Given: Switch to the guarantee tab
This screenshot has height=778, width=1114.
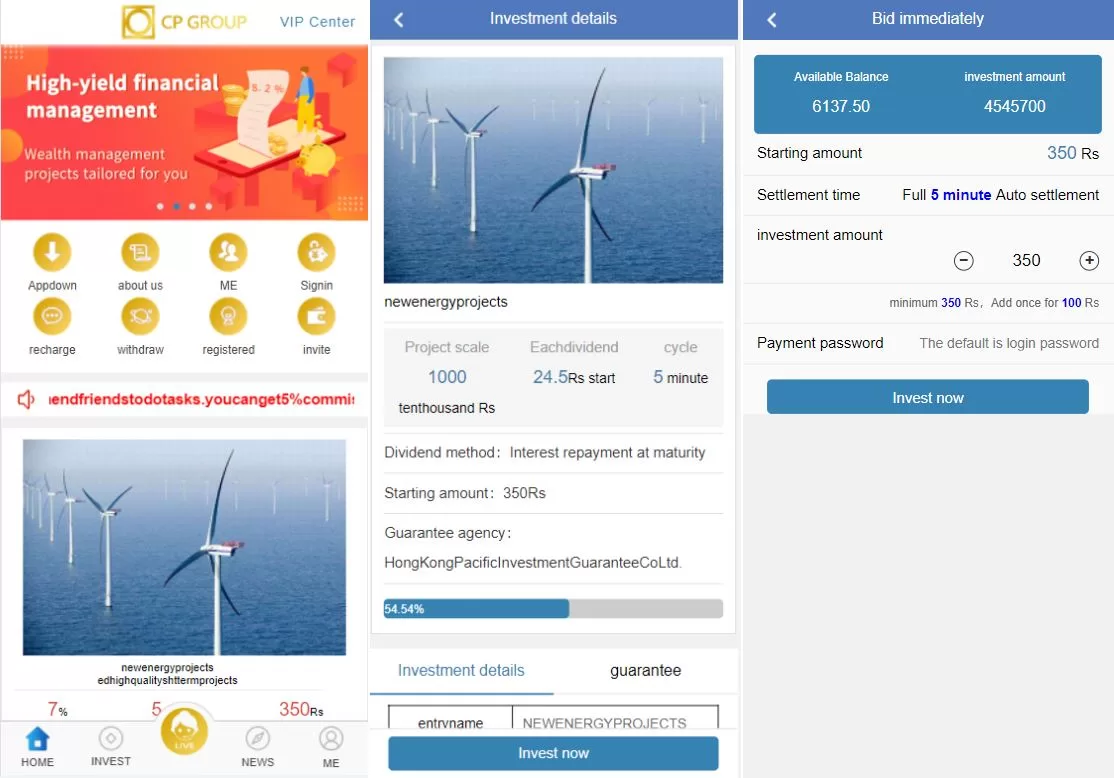Looking at the screenshot, I should (645, 671).
